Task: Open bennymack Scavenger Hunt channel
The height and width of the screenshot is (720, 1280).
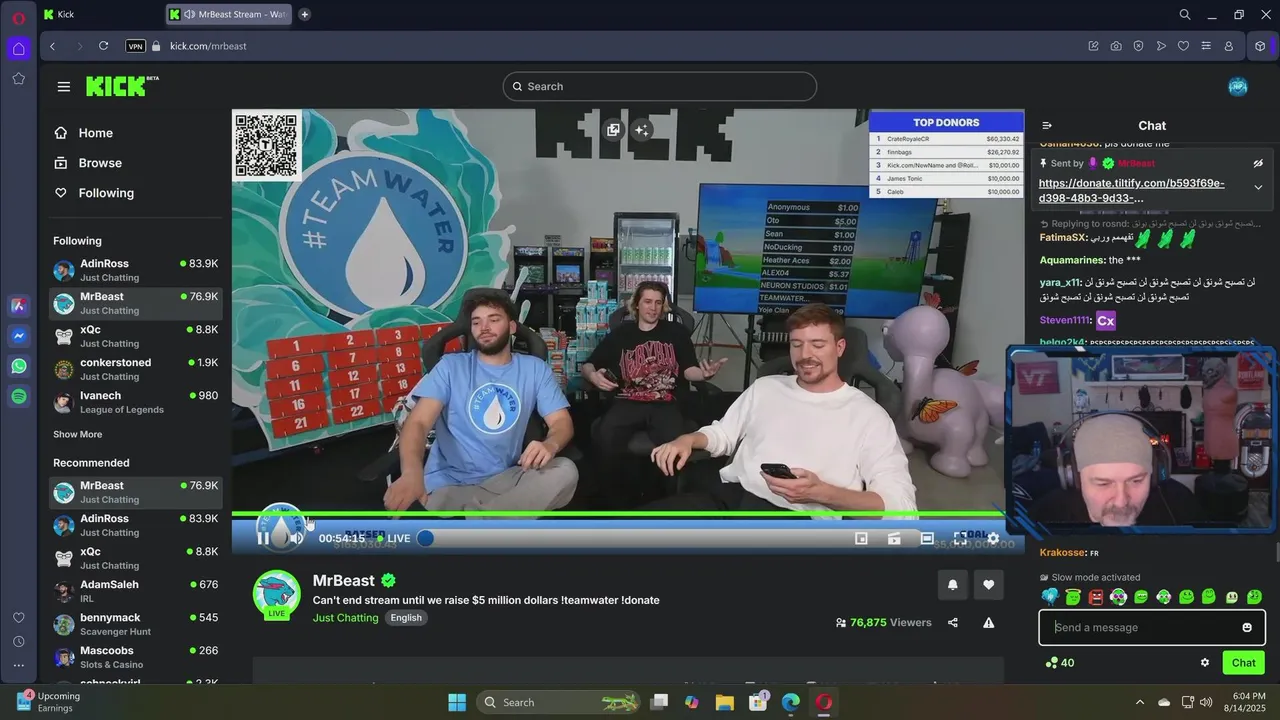Action: [x=136, y=624]
